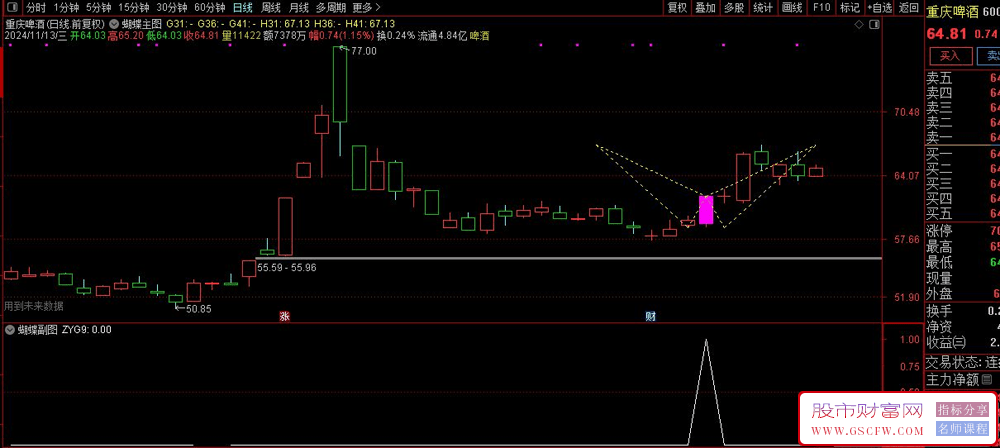Image resolution: width=1000 pixels, height=448 pixels.
Task: Switch to the 周线 weekly tab
Action: pyautogui.click(x=271, y=8)
